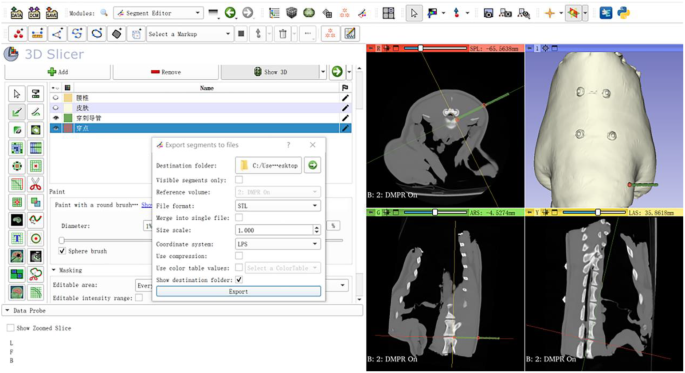The height and width of the screenshot is (373, 685).
Task: Select the Draw effect icon
Action: pyautogui.click(x=36, y=112)
